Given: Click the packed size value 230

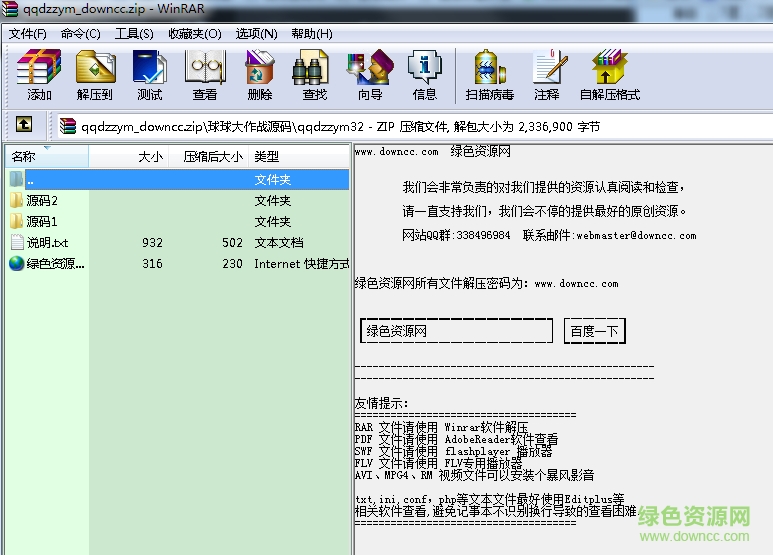Looking at the screenshot, I should 232,264.
